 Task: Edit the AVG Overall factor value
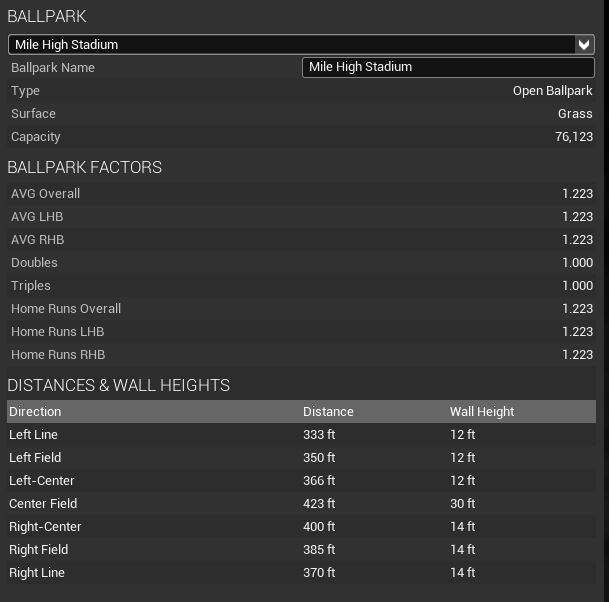click(x=577, y=194)
